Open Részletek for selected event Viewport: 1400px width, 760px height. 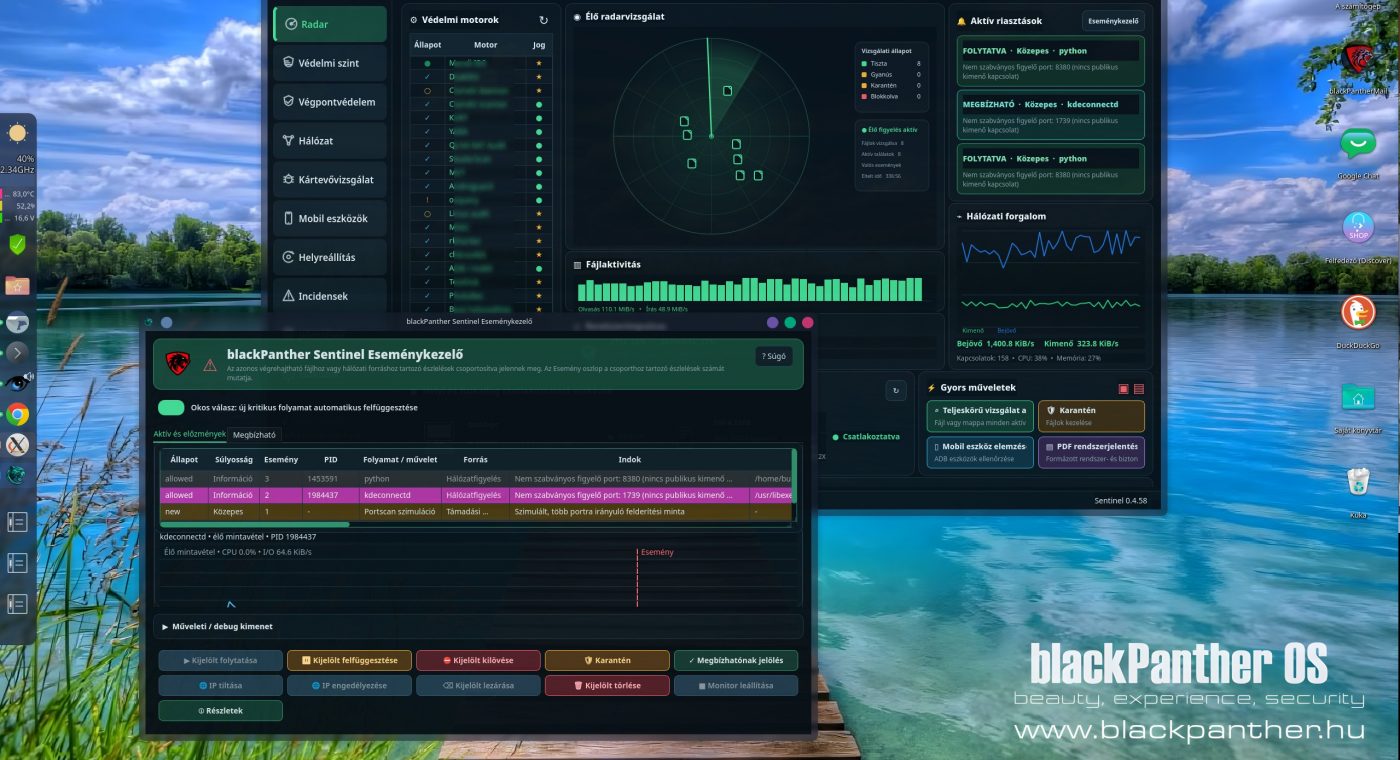click(x=221, y=710)
